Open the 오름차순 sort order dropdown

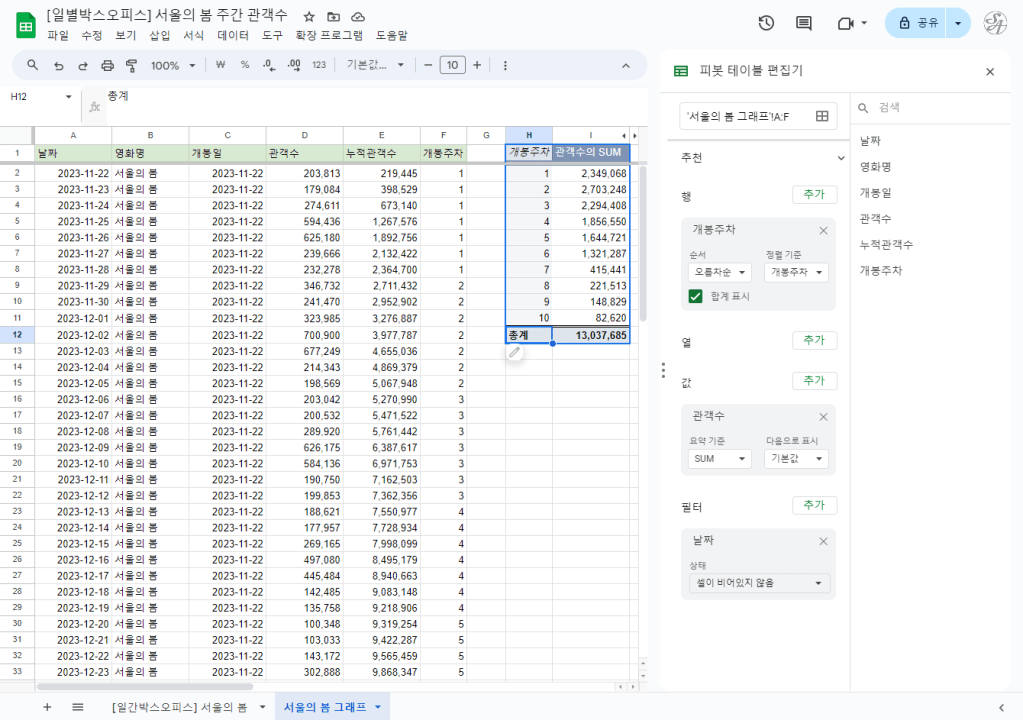pyautogui.click(x=718, y=272)
